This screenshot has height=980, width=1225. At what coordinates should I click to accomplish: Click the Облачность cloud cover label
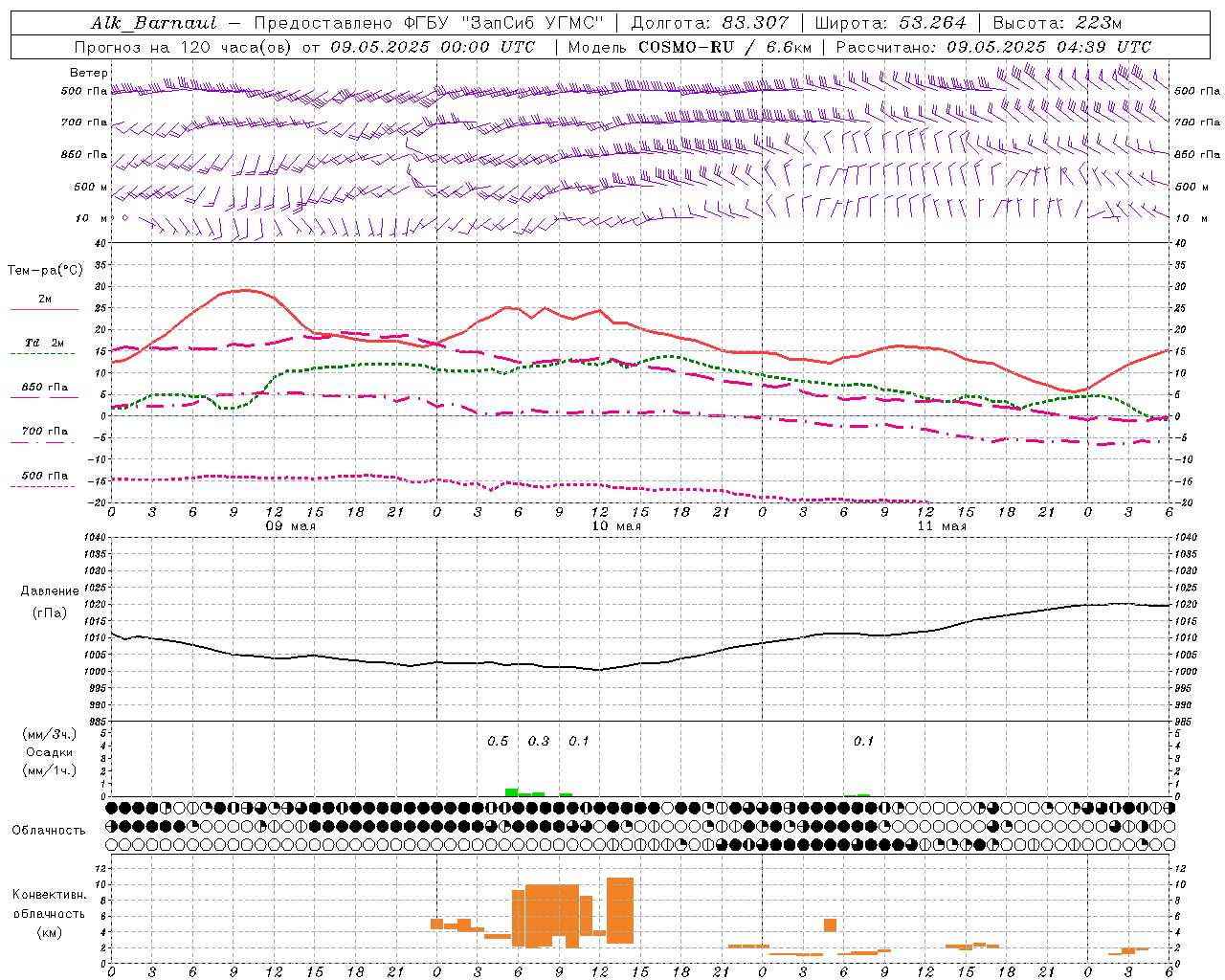tap(49, 831)
